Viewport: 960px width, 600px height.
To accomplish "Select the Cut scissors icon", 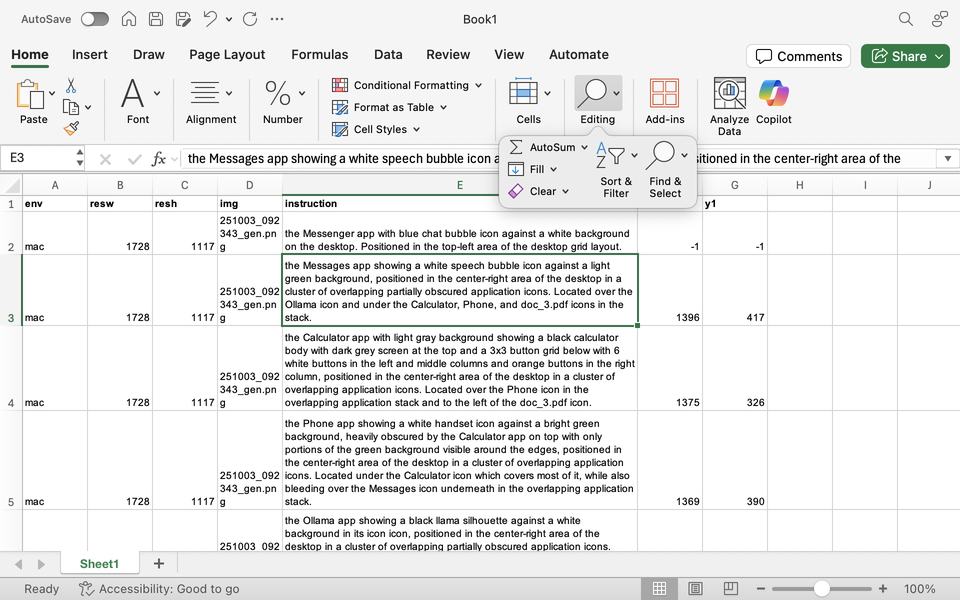I will point(71,86).
